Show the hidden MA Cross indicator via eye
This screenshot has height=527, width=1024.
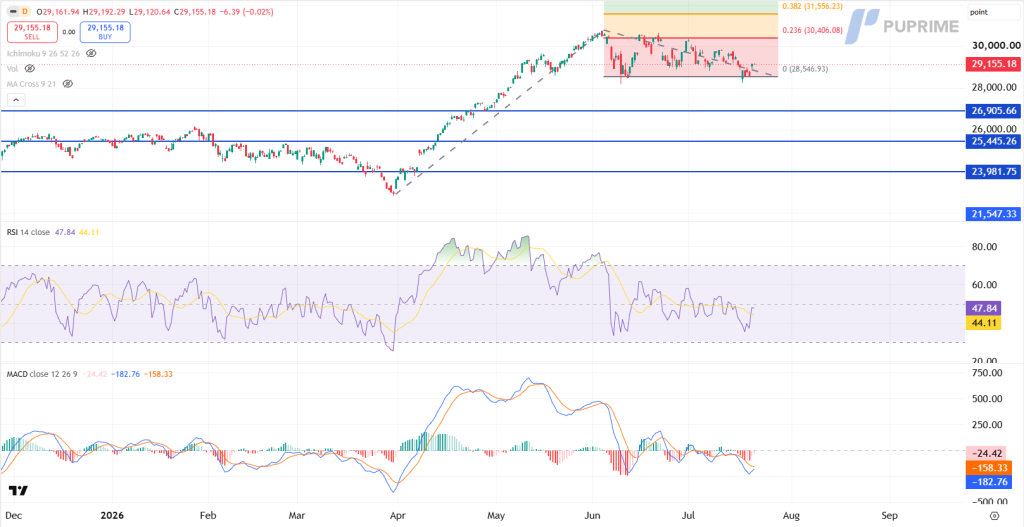coord(68,84)
